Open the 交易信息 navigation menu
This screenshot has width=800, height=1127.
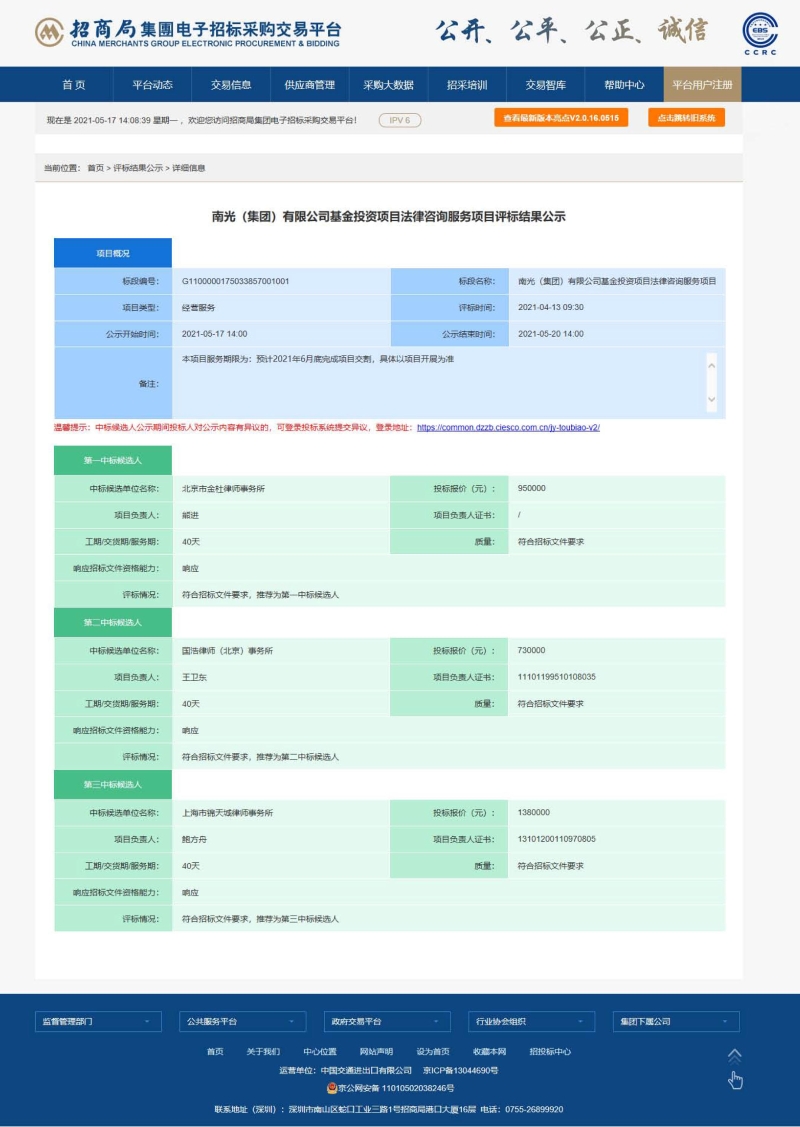[x=231, y=85]
